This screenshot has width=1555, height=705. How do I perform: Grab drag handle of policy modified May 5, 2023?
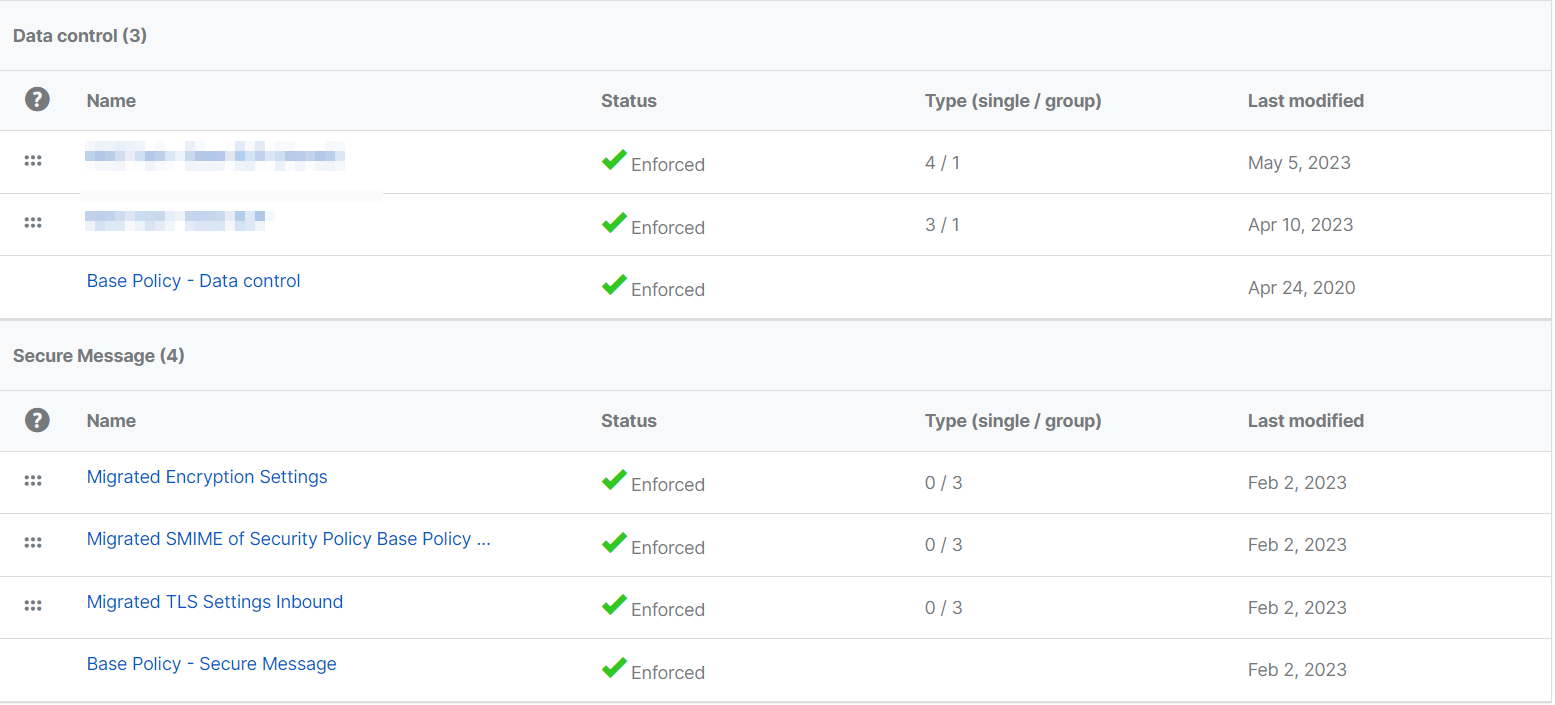click(x=33, y=161)
